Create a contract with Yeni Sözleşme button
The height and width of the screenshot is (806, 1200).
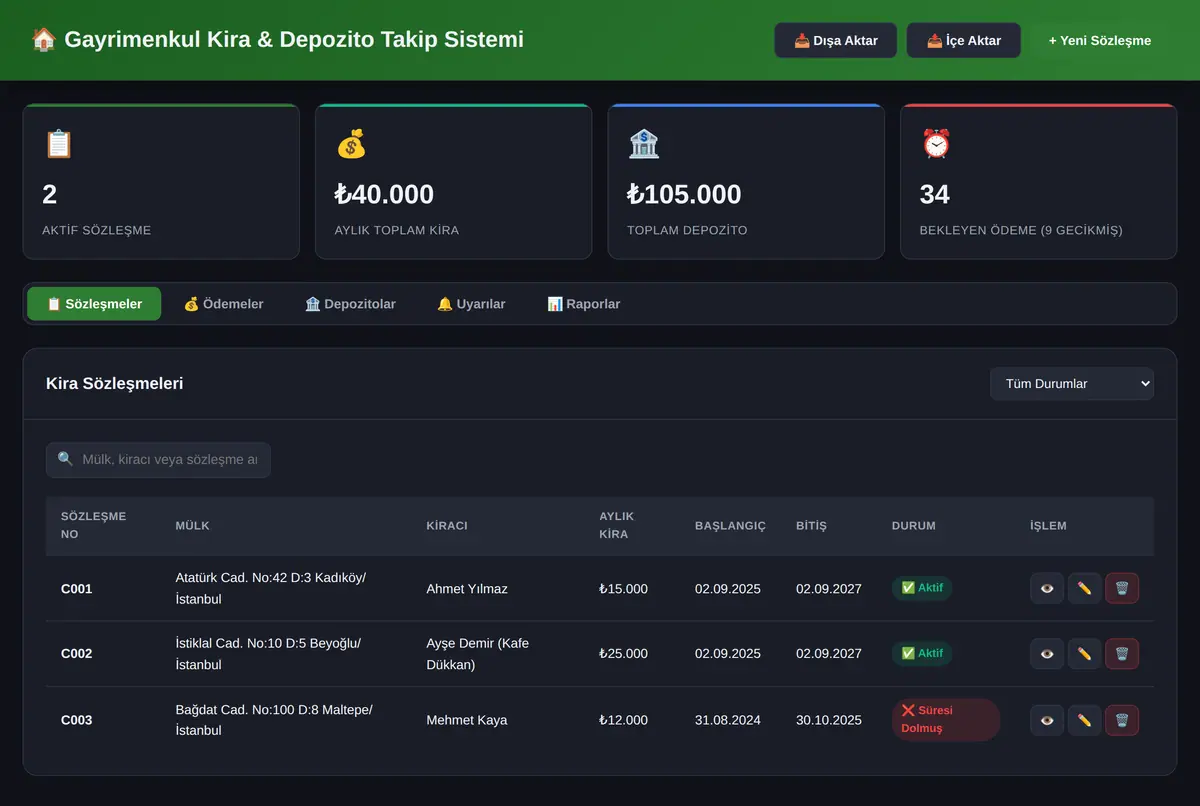[x=1100, y=41]
